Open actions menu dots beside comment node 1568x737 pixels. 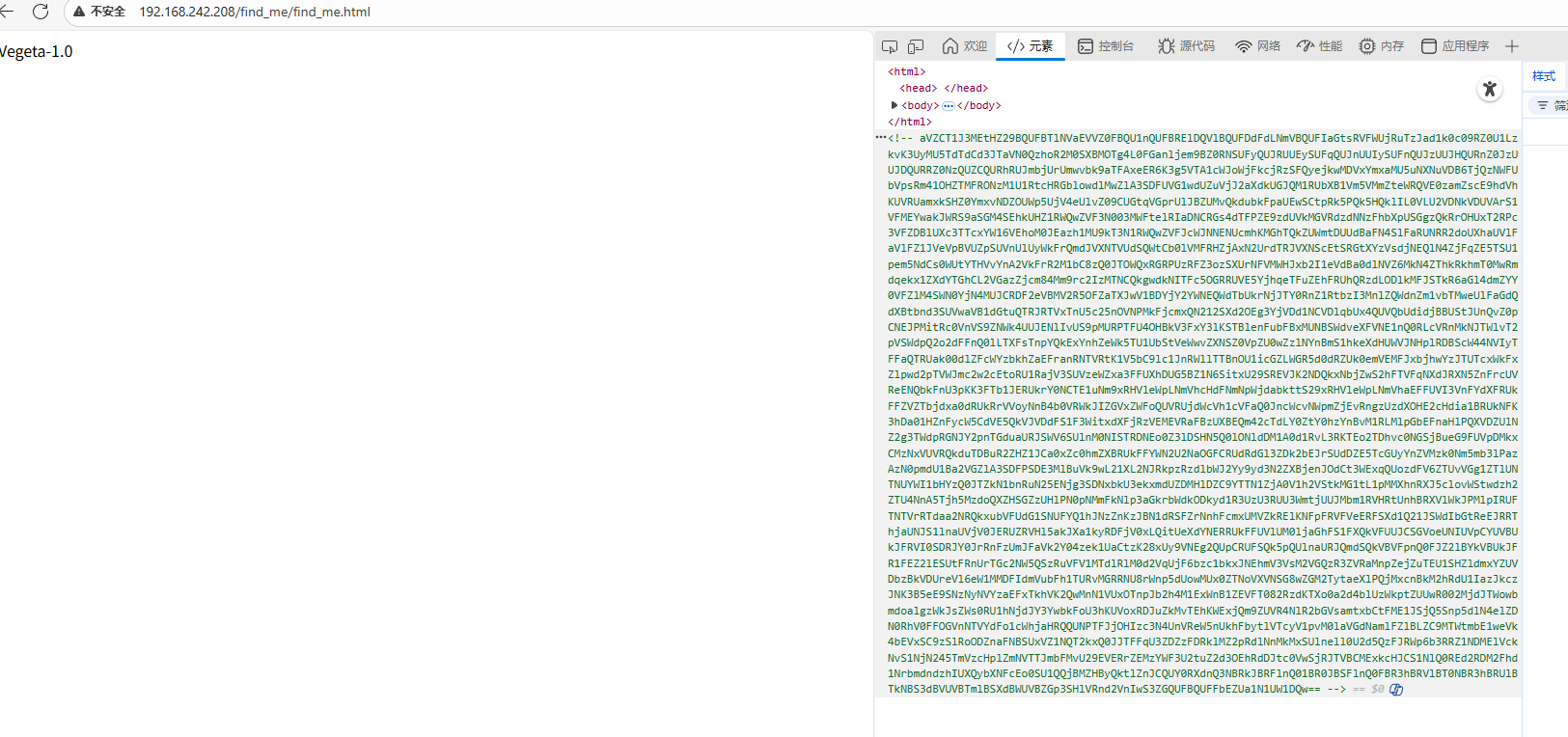coord(880,137)
